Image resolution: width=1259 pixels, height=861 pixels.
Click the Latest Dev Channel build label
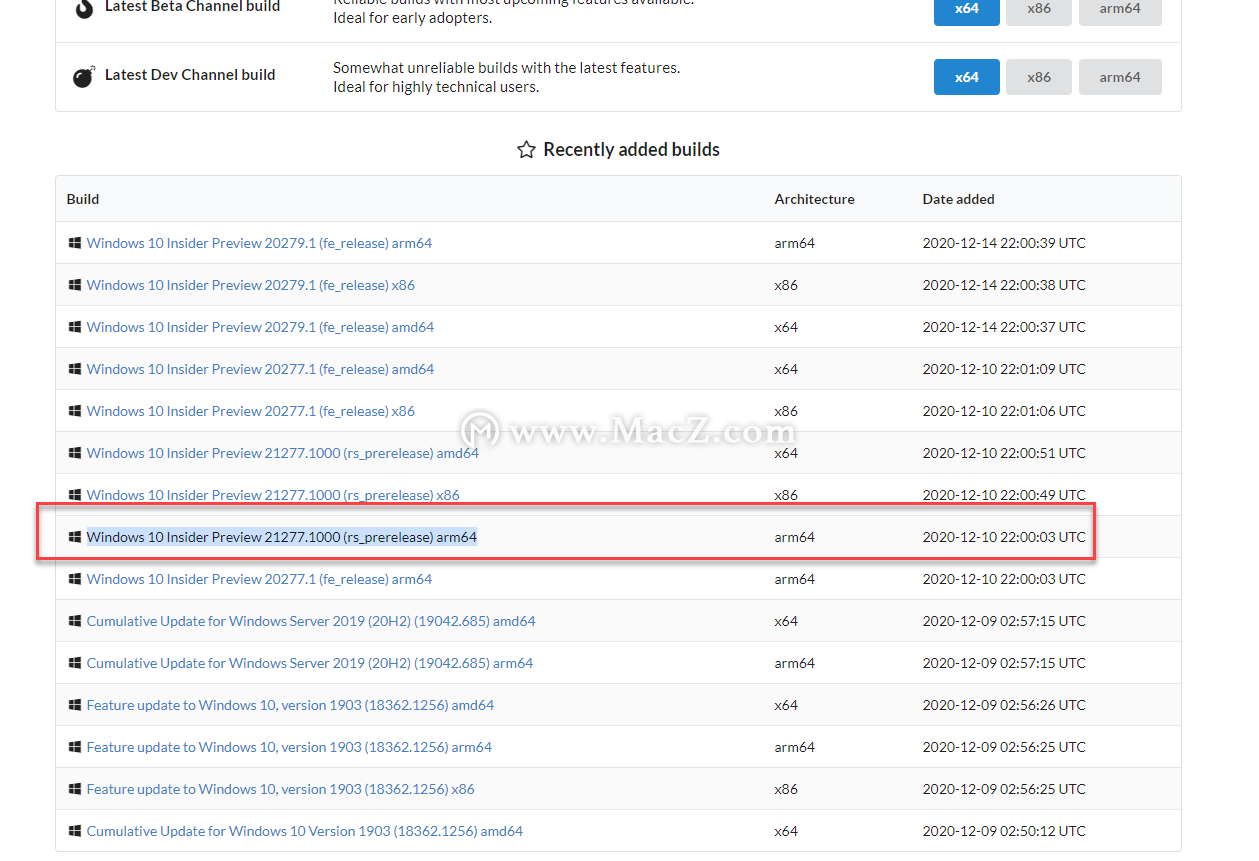[x=190, y=75]
